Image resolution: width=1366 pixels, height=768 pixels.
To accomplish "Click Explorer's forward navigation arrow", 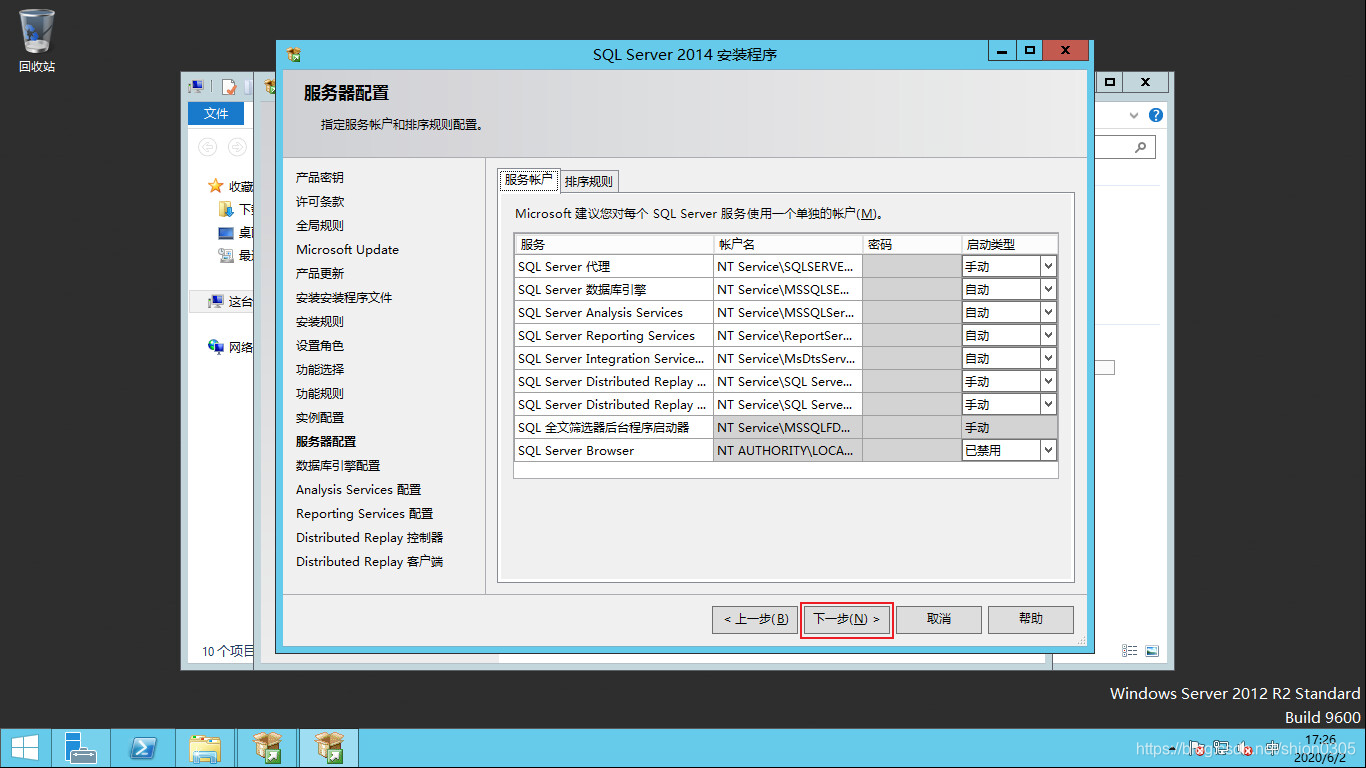I will (x=237, y=147).
